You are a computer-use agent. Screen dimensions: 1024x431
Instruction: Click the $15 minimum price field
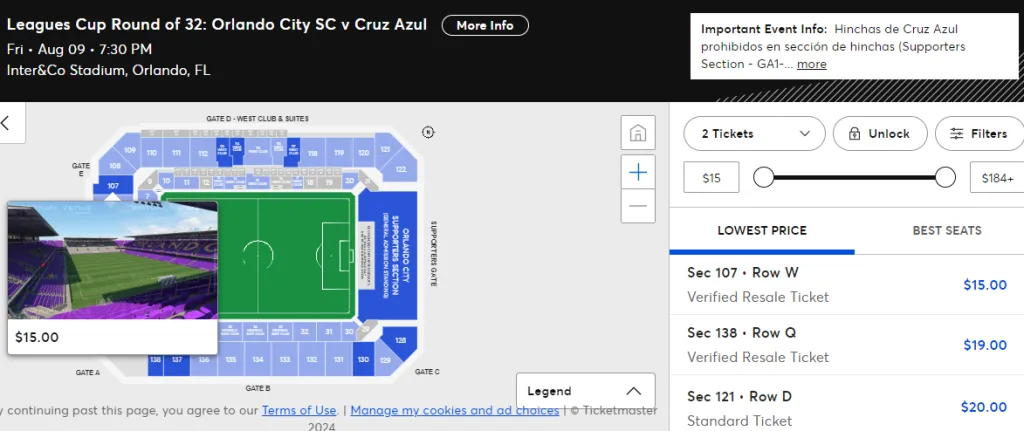(x=711, y=178)
